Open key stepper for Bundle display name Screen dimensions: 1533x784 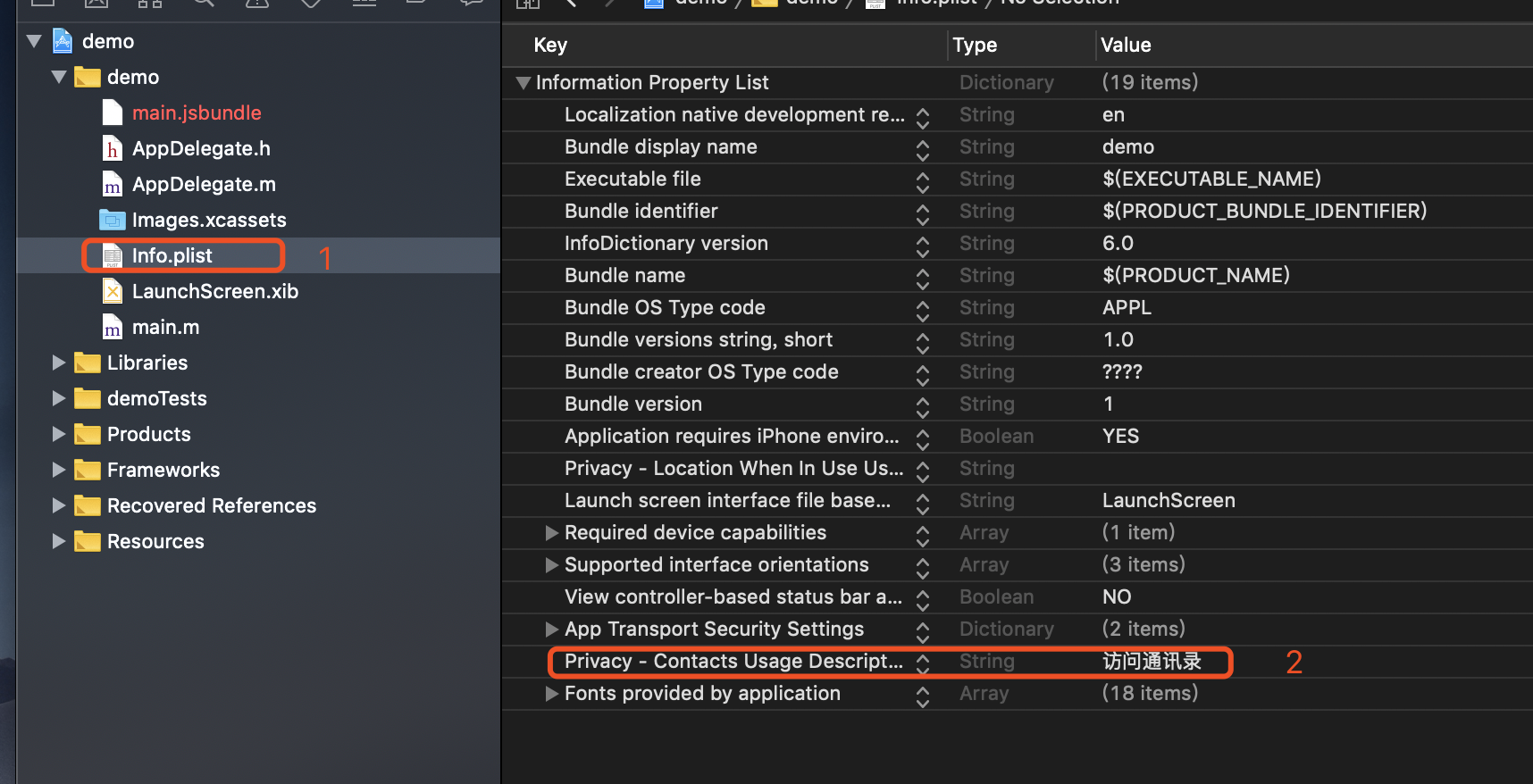(x=923, y=148)
